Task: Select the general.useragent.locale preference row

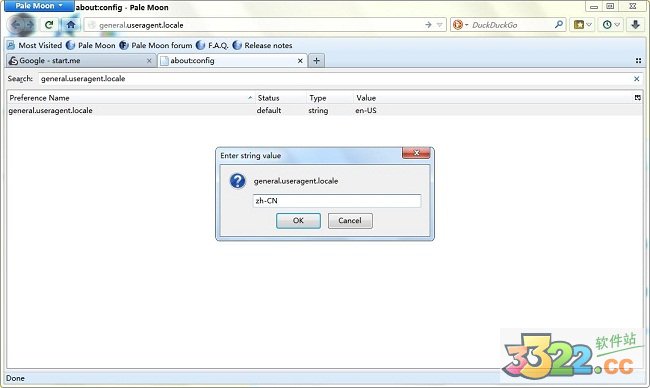Action: point(325,111)
